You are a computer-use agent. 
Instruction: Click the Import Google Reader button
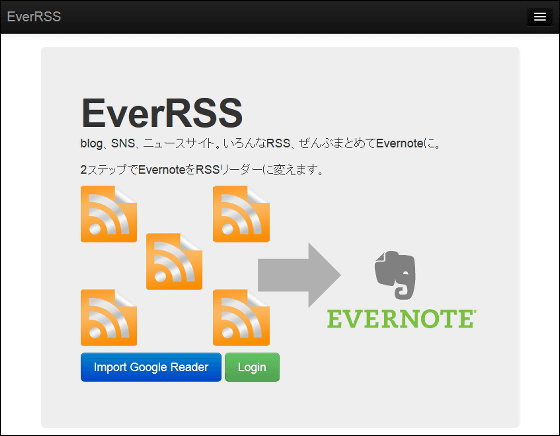(151, 367)
